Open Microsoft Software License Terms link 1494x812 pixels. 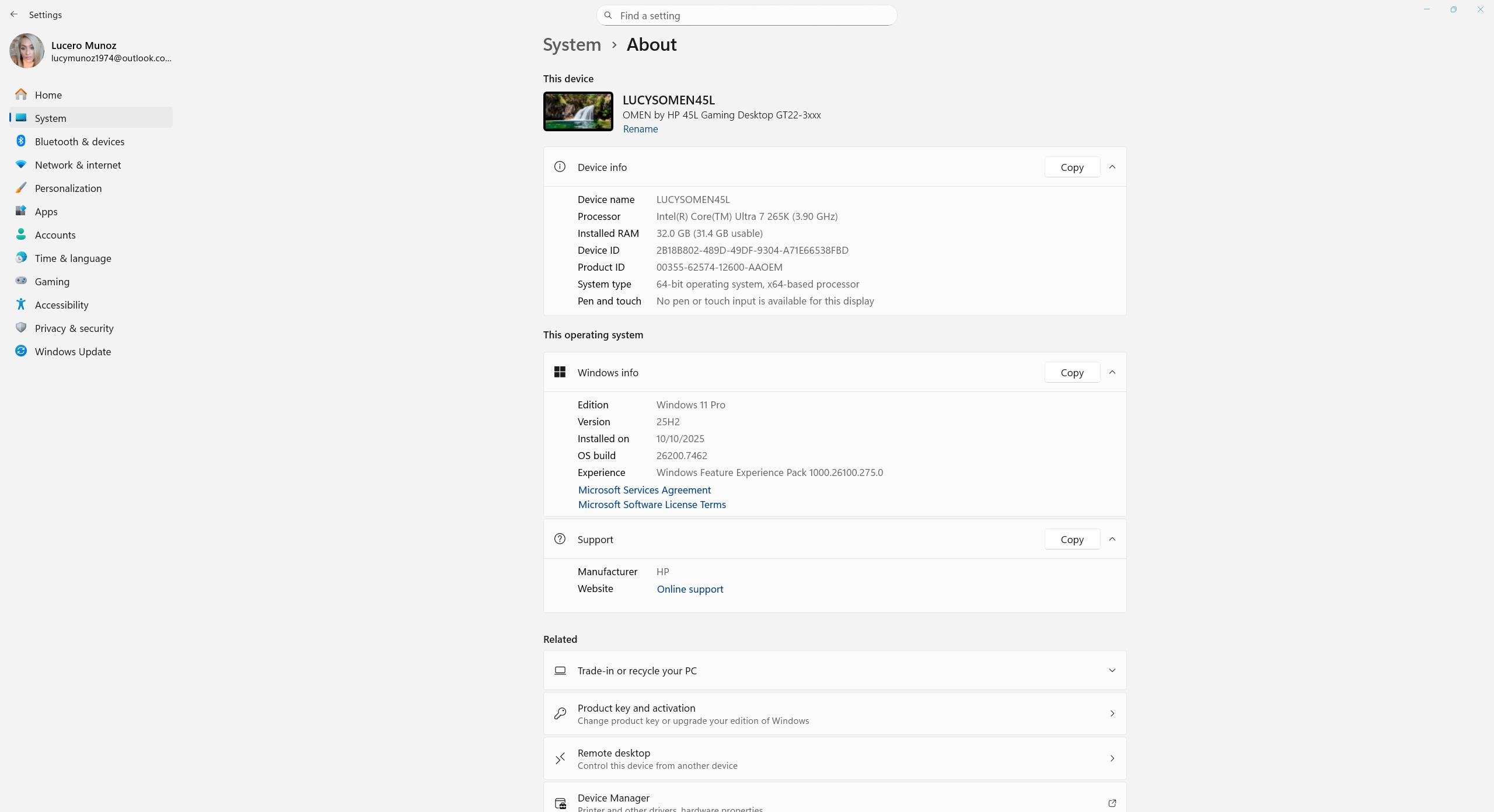(x=652, y=505)
